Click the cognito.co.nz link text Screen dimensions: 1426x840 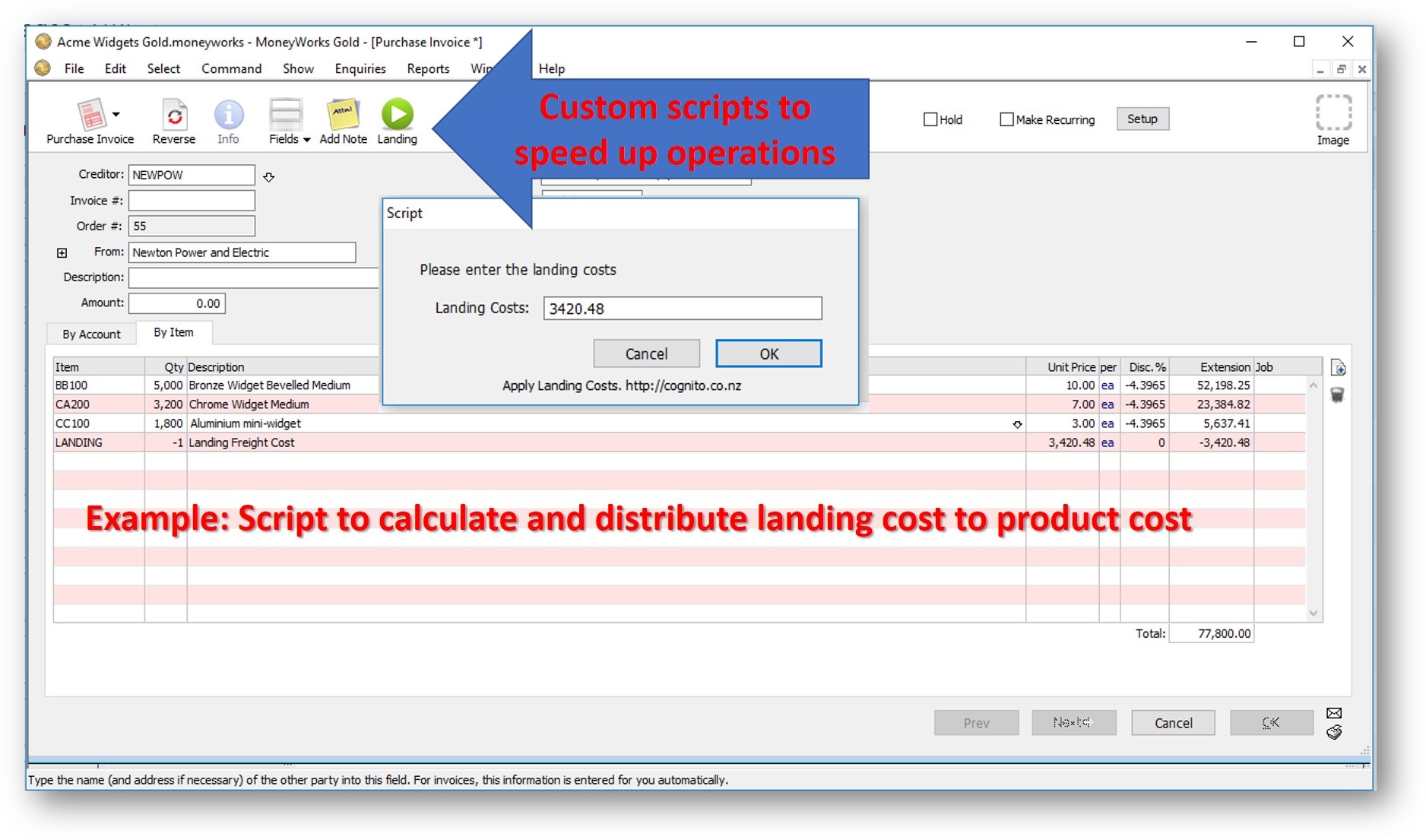tap(683, 385)
